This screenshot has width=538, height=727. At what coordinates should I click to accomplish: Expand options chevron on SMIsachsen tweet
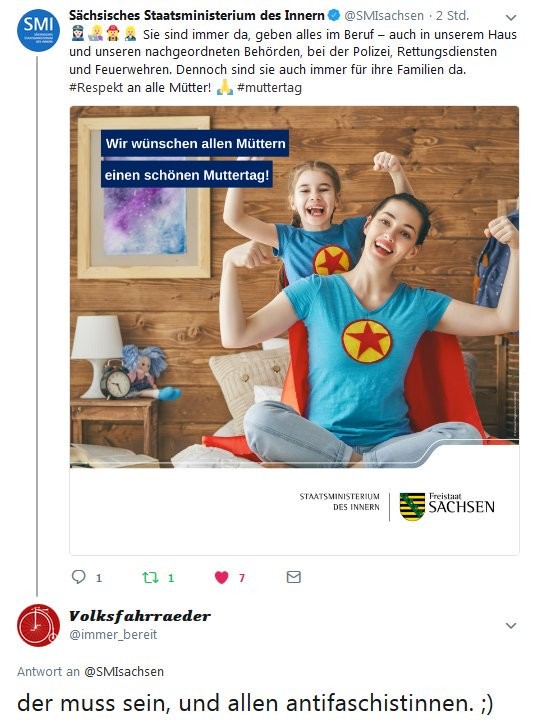coord(511,18)
